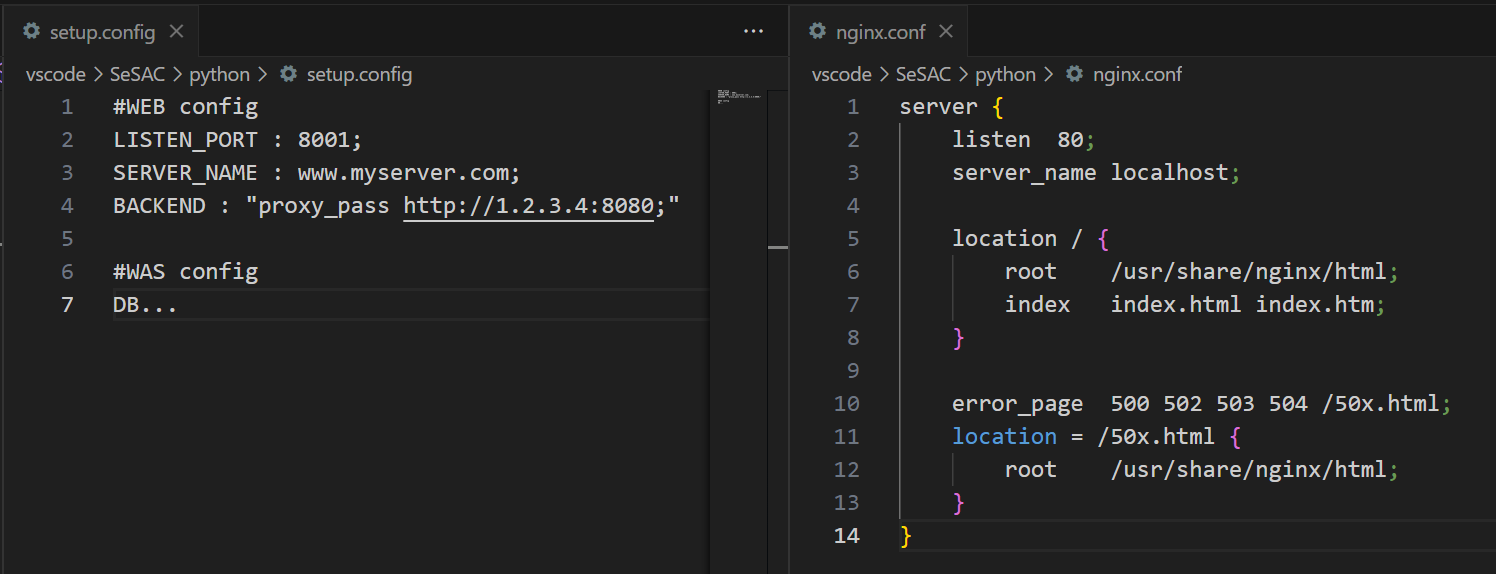Click 'index.html index.htm;' text
Screen dimensions: 1496x574
pos(1248,305)
